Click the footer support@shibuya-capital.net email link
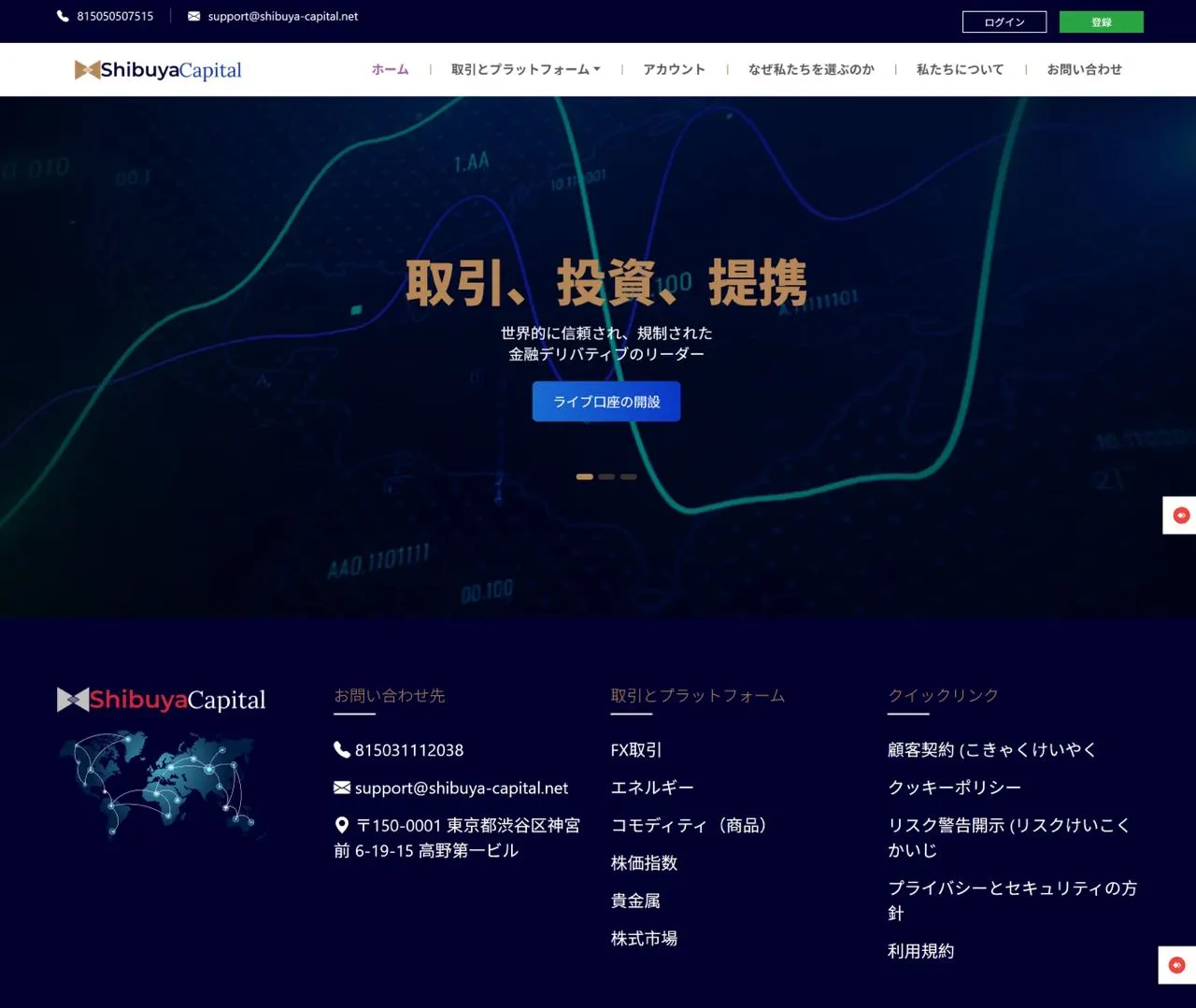Image resolution: width=1196 pixels, height=1008 pixels. point(462,788)
